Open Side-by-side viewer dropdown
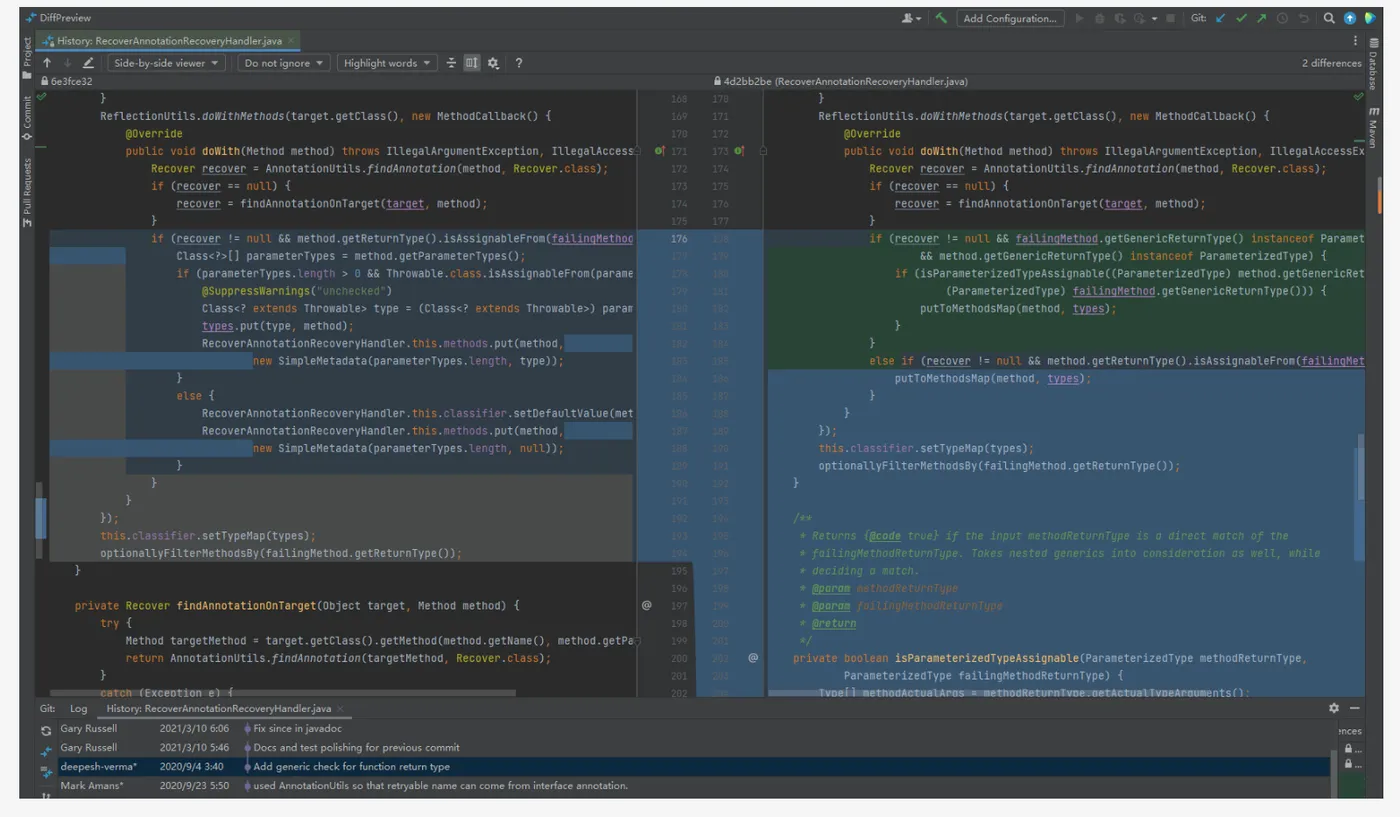 (x=166, y=63)
